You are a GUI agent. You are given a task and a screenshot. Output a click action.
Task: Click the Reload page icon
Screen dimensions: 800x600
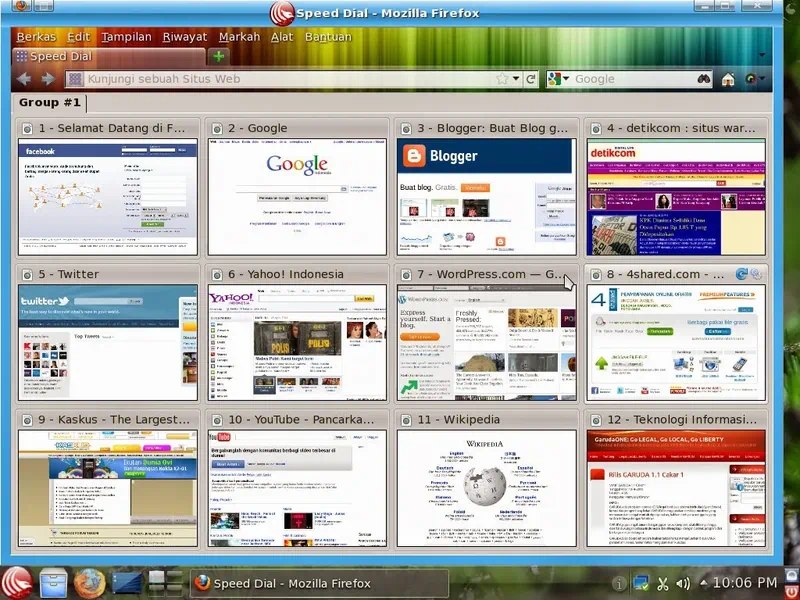[531, 79]
